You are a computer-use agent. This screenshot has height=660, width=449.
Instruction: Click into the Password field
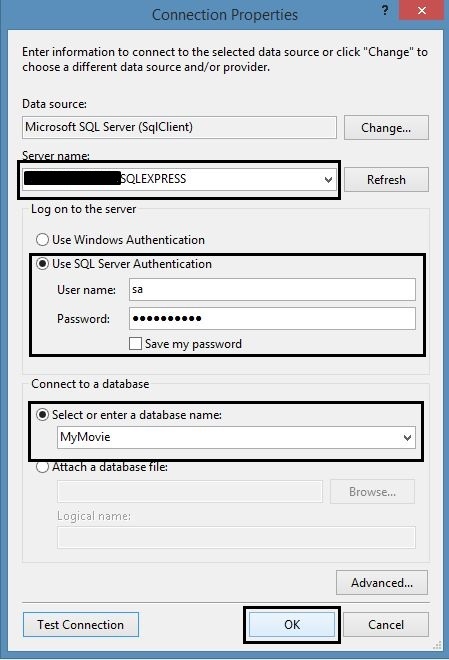click(x=272, y=318)
